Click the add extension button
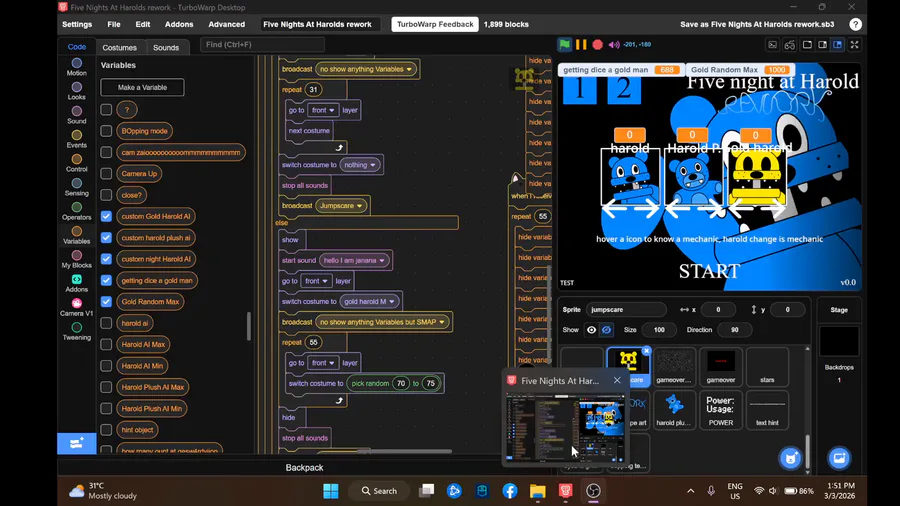 click(x=76, y=443)
